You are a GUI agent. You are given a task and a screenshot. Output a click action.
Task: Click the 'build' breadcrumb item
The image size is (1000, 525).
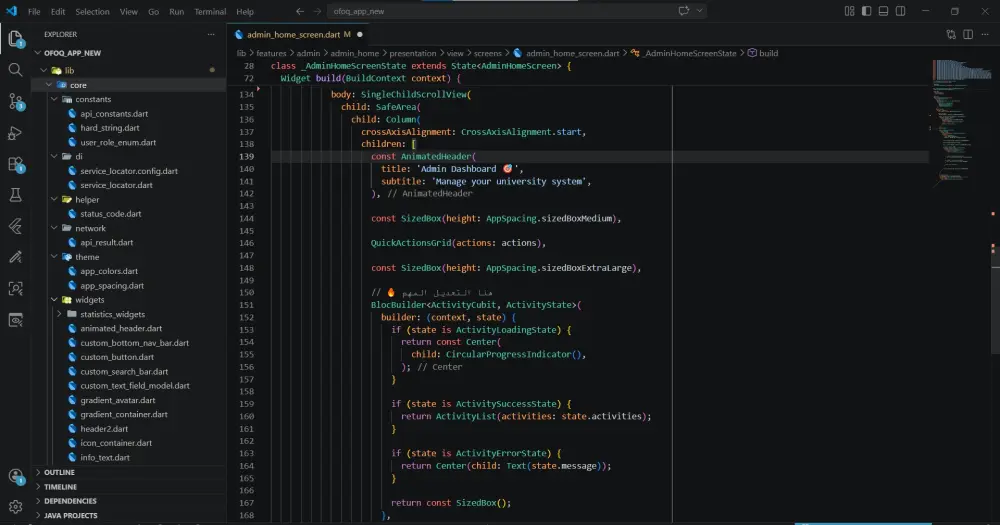tap(763, 54)
